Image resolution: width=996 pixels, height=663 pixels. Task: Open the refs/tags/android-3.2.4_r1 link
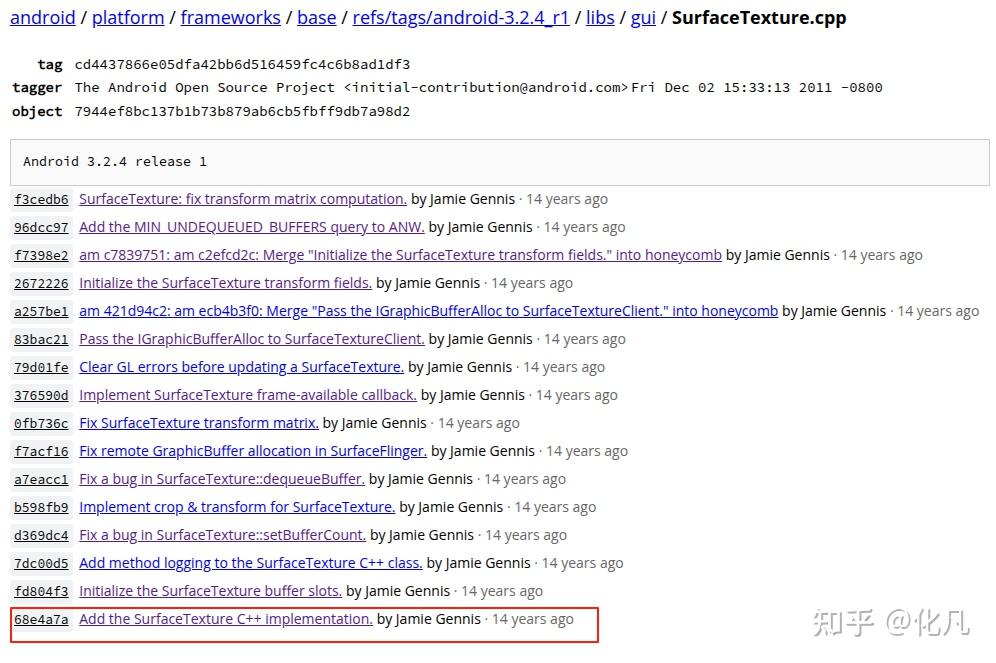(x=460, y=17)
